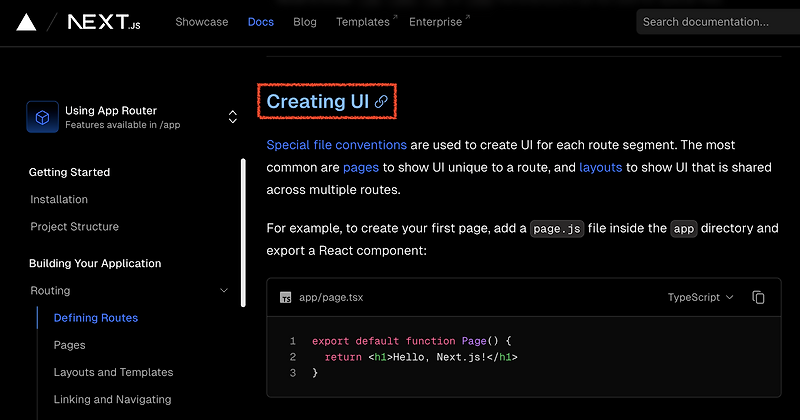Select Defining Routes in the sidebar

click(x=96, y=318)
